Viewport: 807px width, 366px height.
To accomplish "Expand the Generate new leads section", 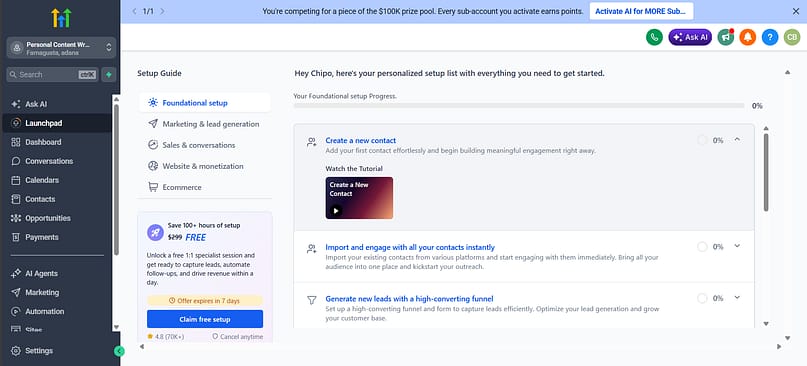I will click(x=737, y=298).
